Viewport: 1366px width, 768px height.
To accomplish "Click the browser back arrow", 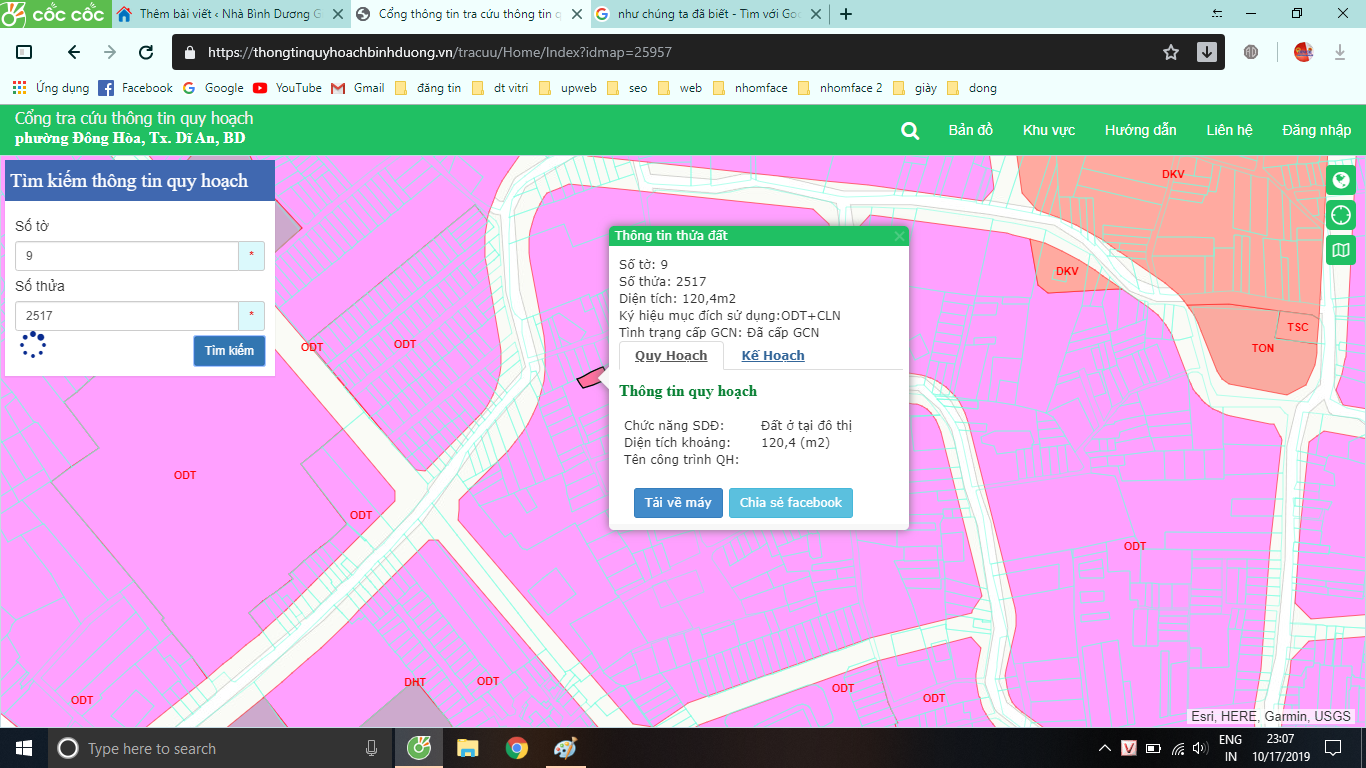I will (73, 52).
